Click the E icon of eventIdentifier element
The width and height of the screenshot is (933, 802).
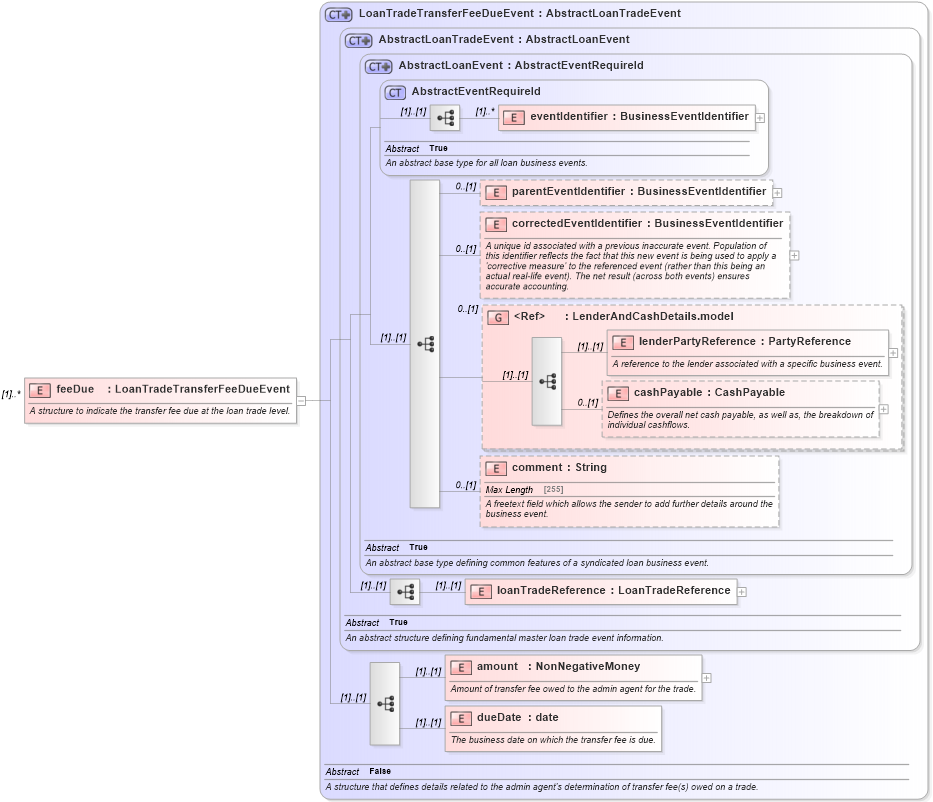pos(514,117)
